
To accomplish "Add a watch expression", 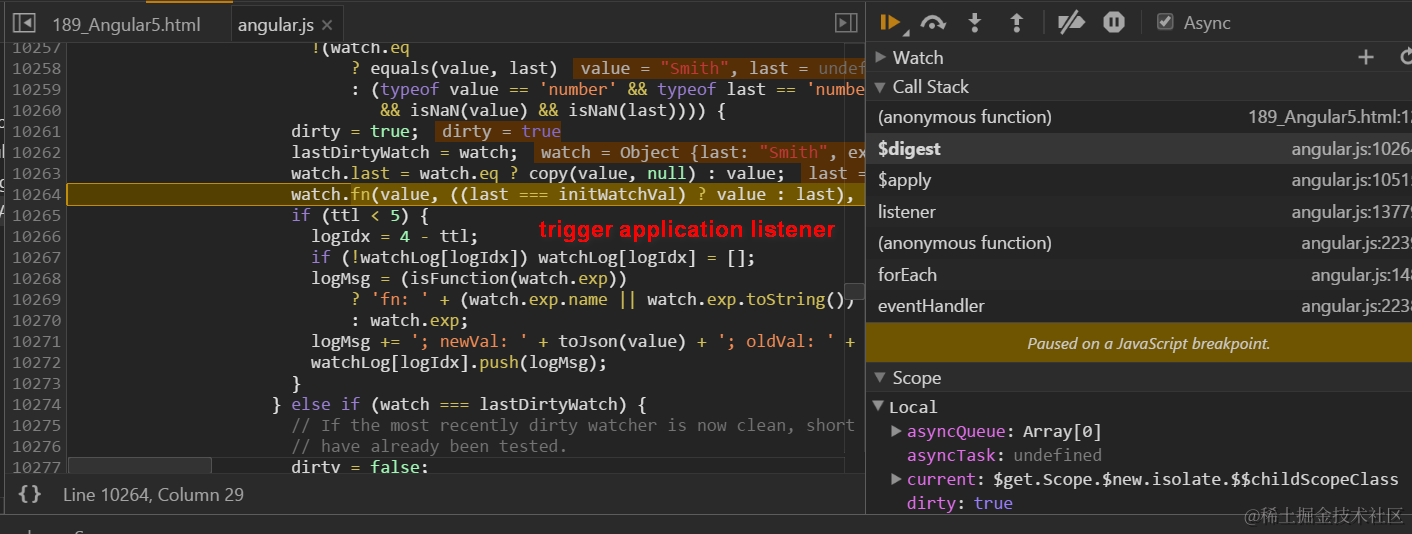I will pos(1366,57).
